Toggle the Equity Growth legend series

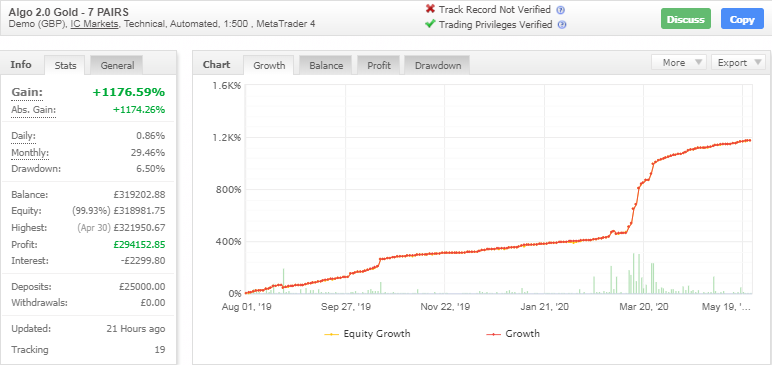click(x=367, y=334)
